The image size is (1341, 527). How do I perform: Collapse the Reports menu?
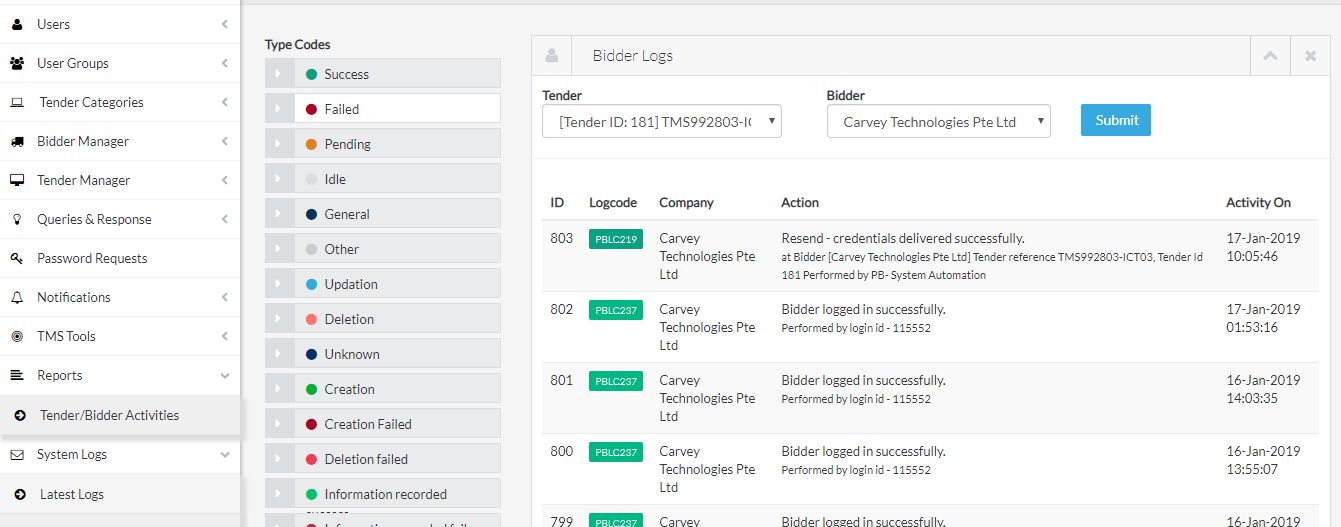click(120, 375)
